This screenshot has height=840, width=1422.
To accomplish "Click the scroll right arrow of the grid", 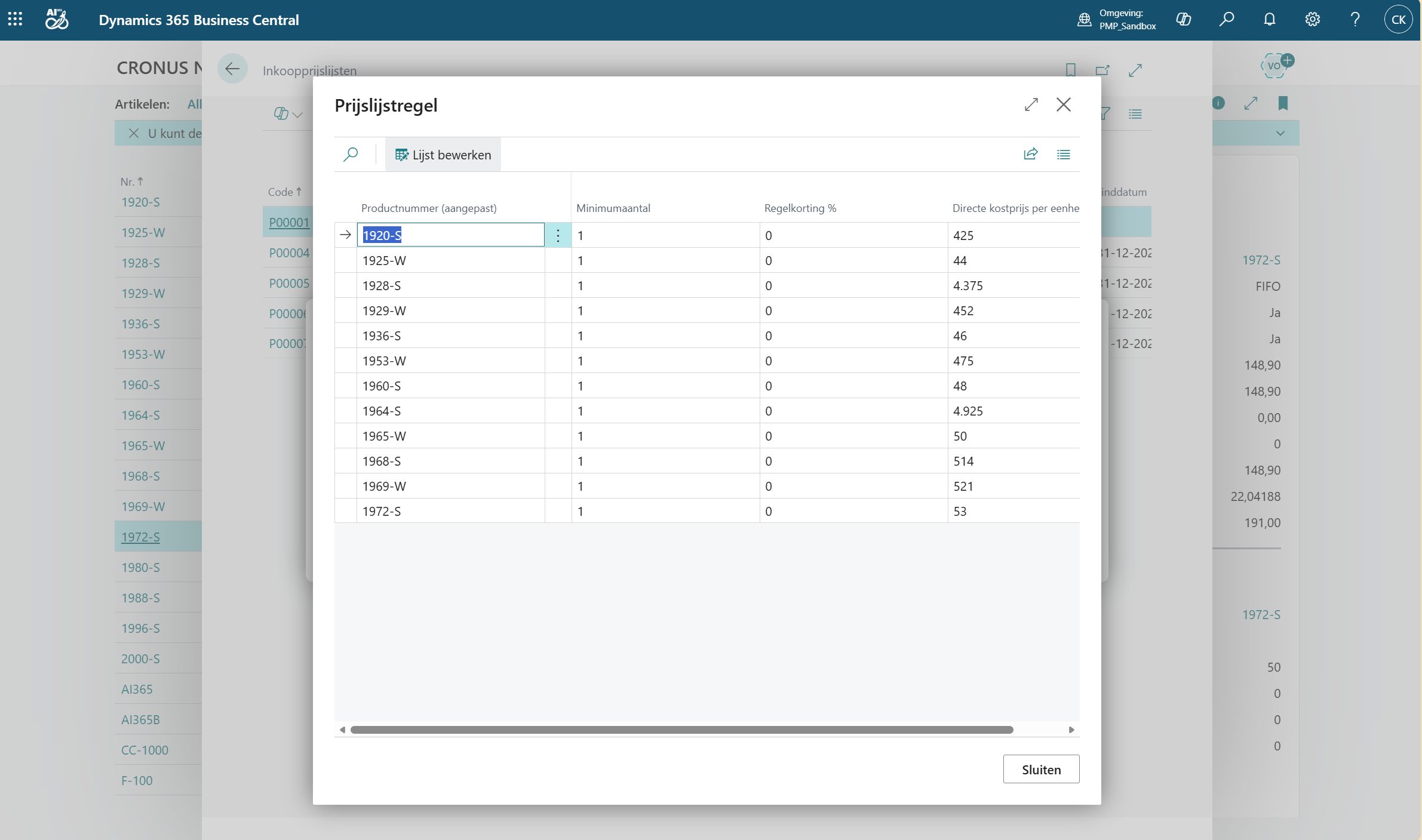I will (1071, 730).
